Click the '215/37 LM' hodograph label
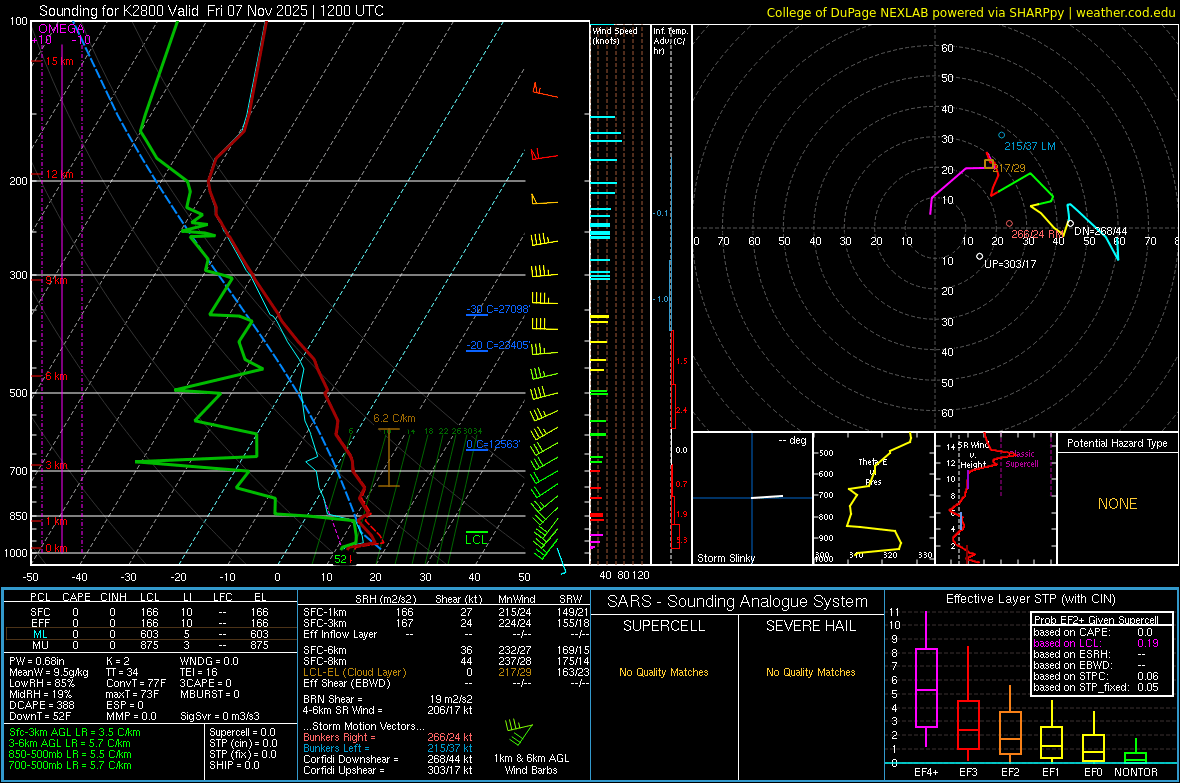 (x=1029, y=146)
